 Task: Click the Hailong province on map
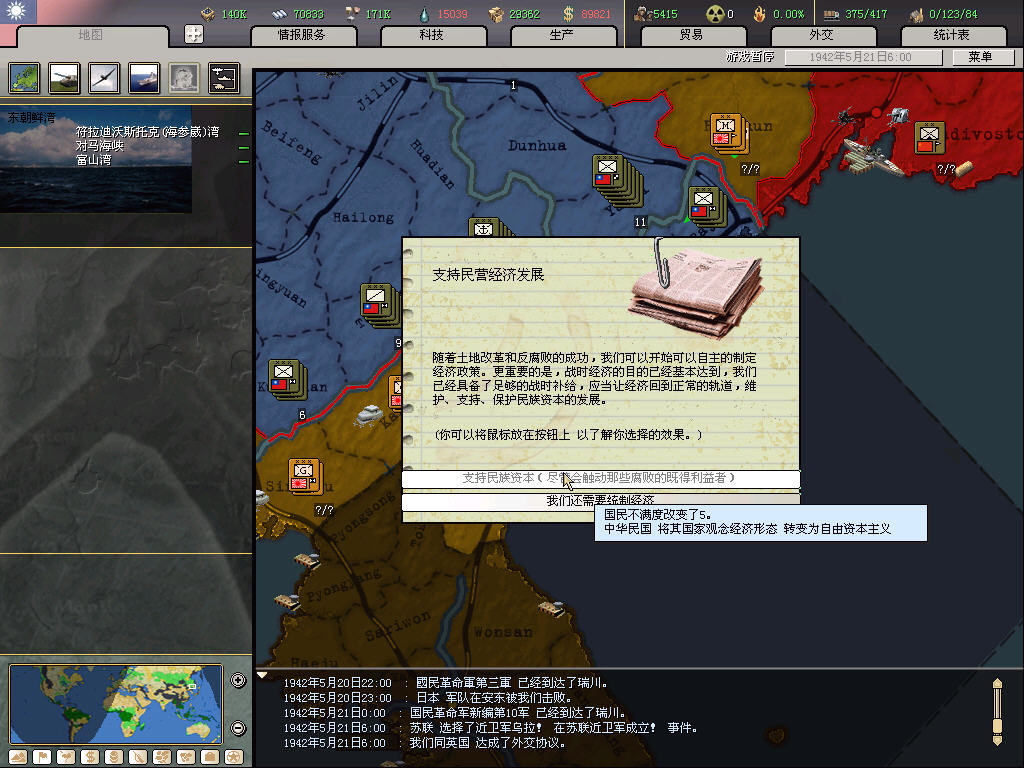coord(363,217)
